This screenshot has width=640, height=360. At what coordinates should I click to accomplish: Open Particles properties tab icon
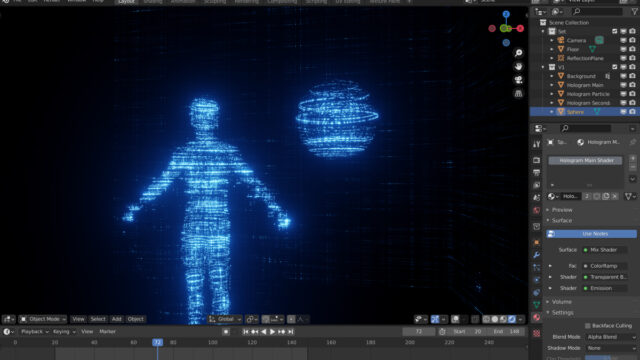click(536, 268)
